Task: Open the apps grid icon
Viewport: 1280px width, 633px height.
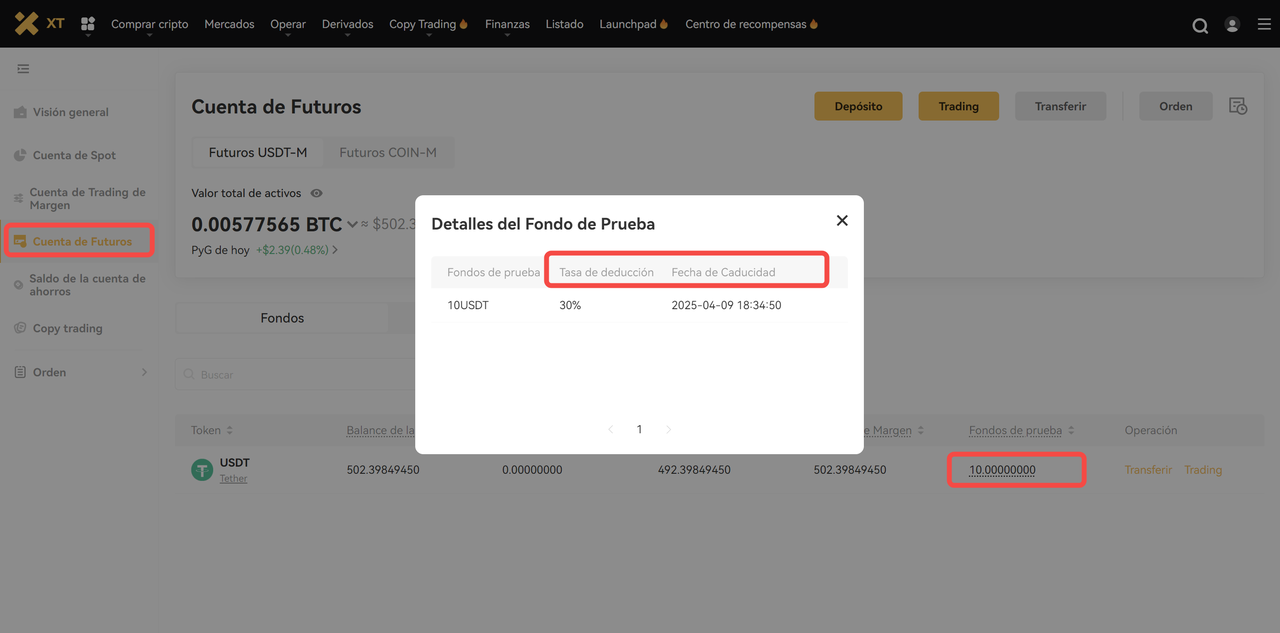Action: tap(88, 24)
